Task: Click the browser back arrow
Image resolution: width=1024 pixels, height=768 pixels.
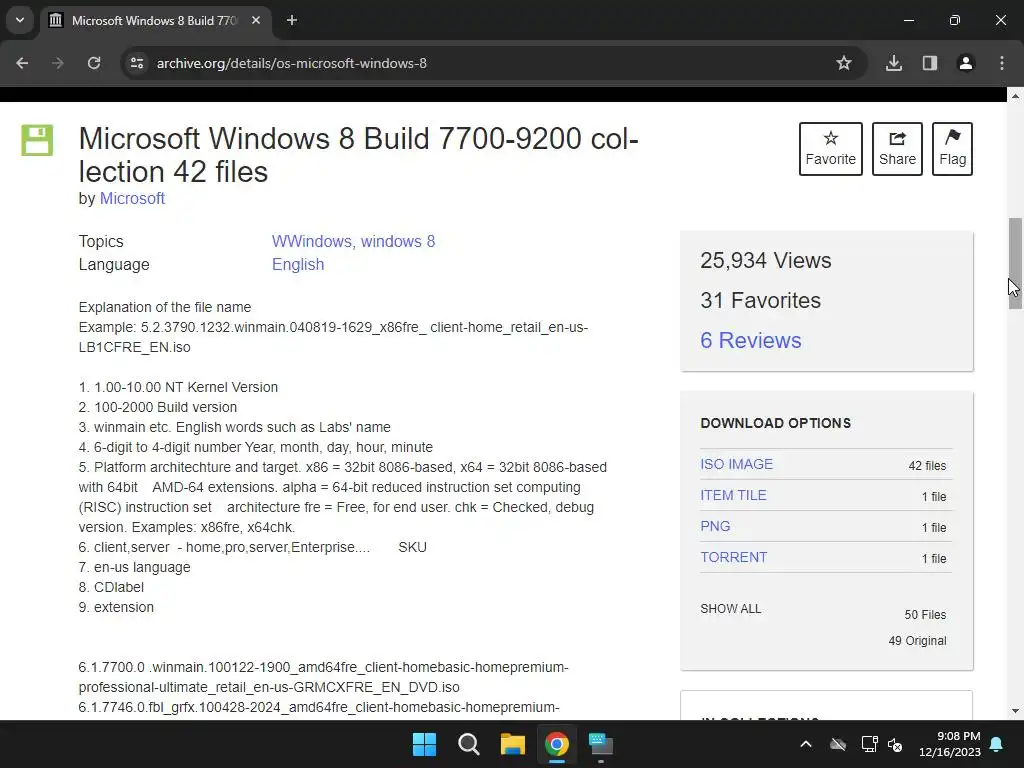Action: click(x=22, y=63)
